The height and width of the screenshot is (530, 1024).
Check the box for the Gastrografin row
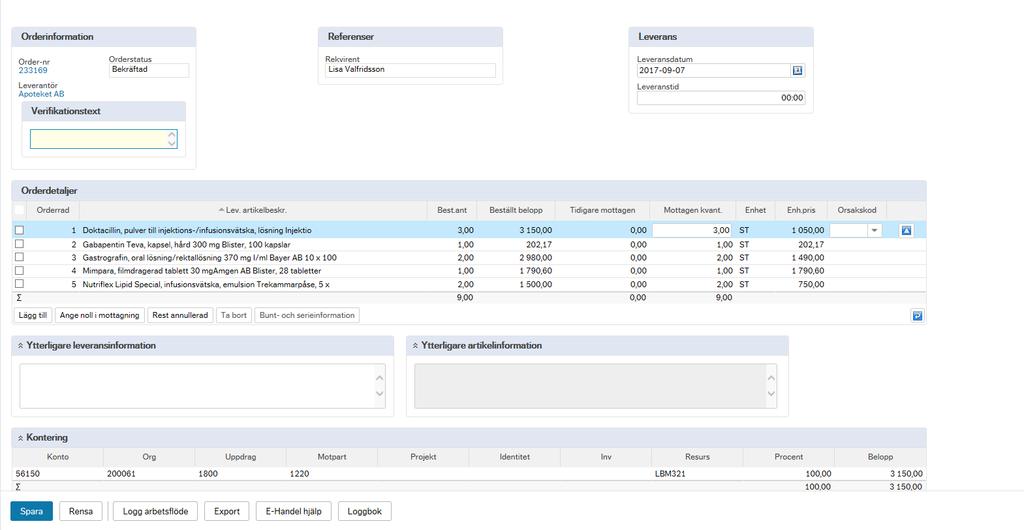pos(20,257)
